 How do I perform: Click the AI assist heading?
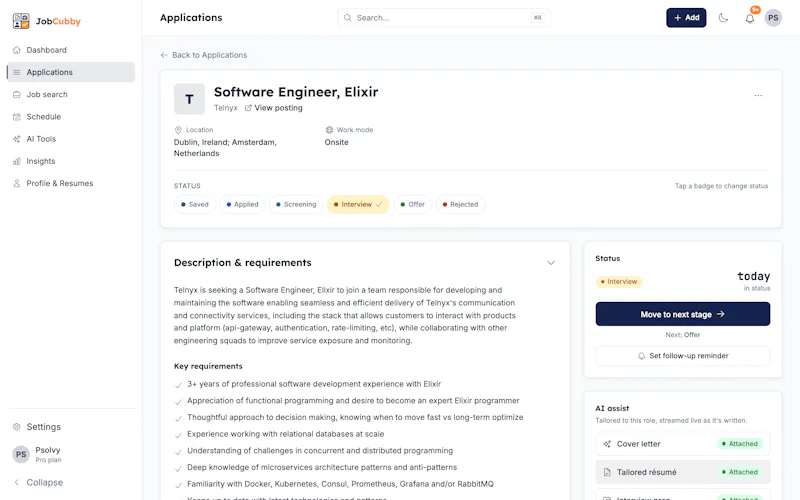(612, 408)
